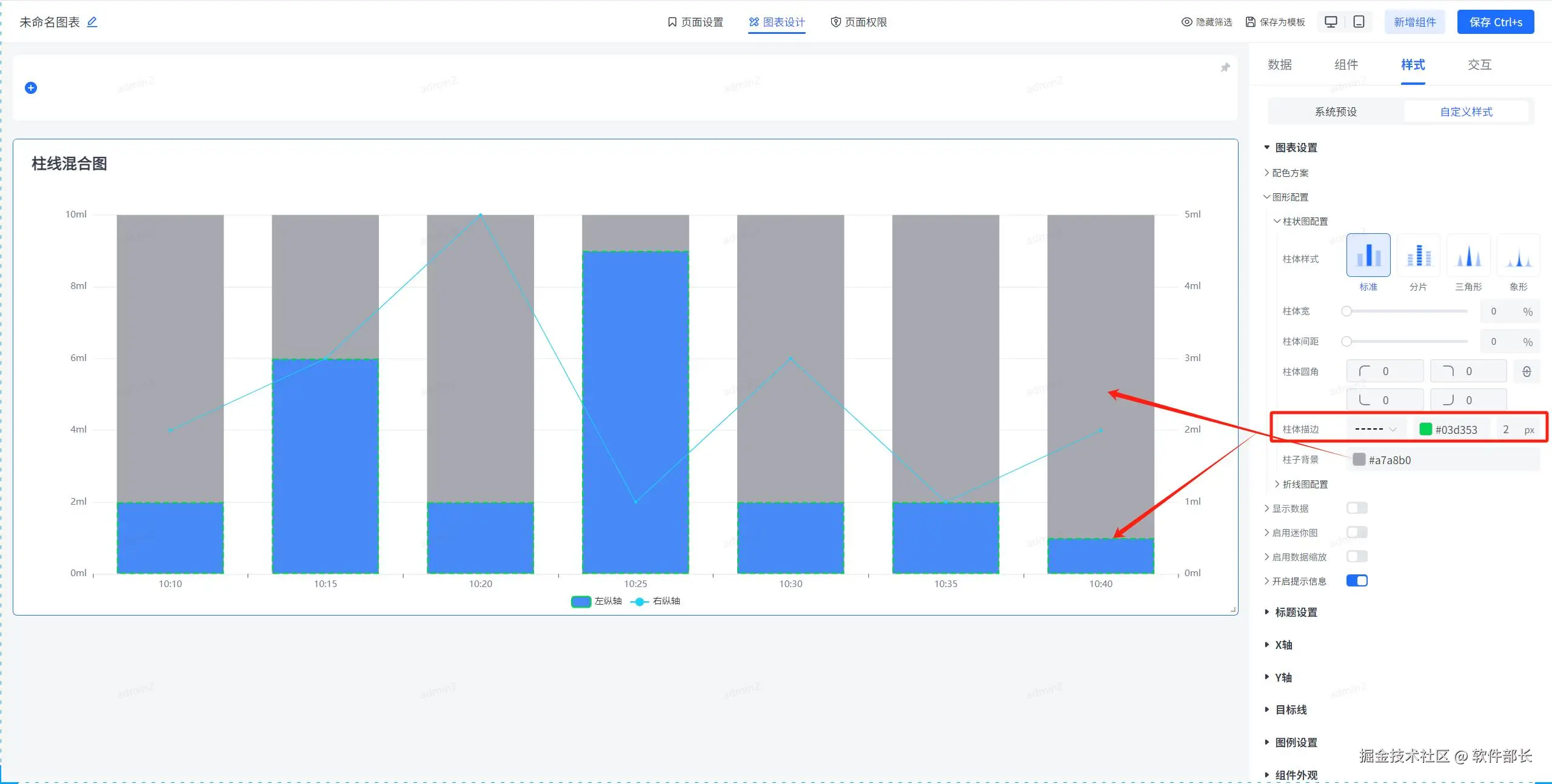The width and height of the screenshot is (1552, 784).
Task: Switch to desktop preview monitor icon
Action: (1331, 22)
